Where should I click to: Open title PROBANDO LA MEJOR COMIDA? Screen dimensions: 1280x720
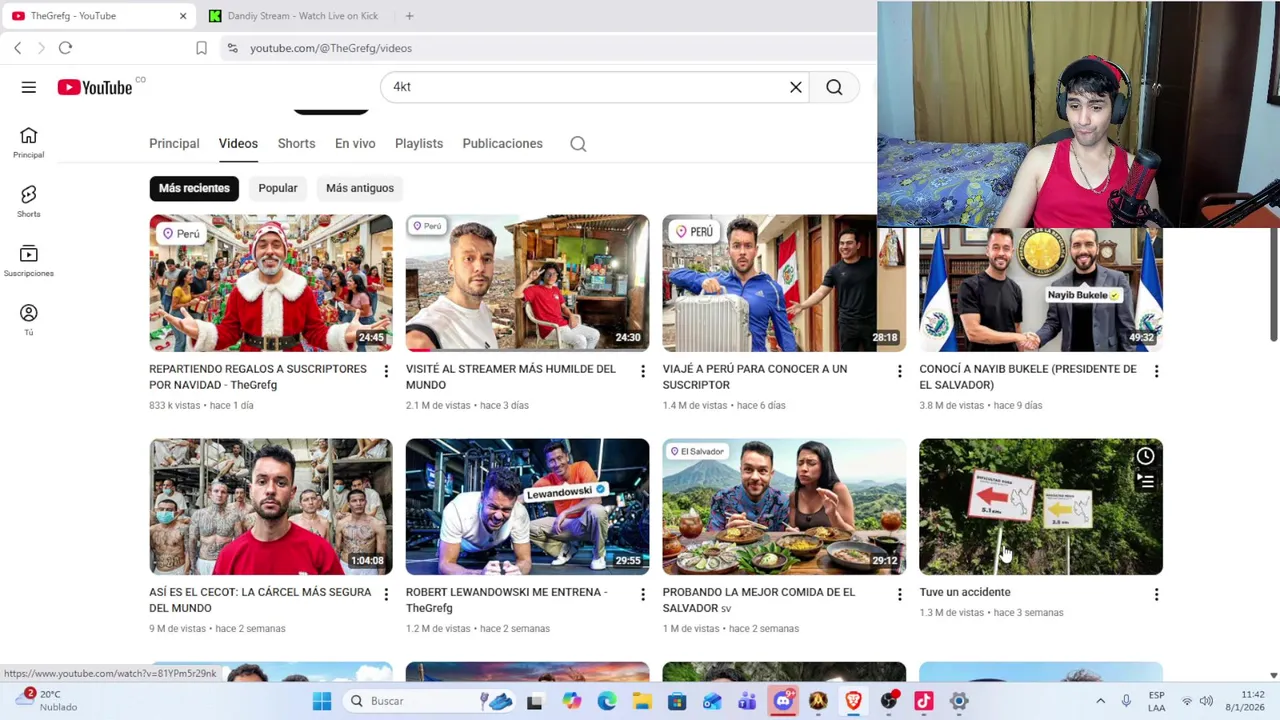pos(759,600)
